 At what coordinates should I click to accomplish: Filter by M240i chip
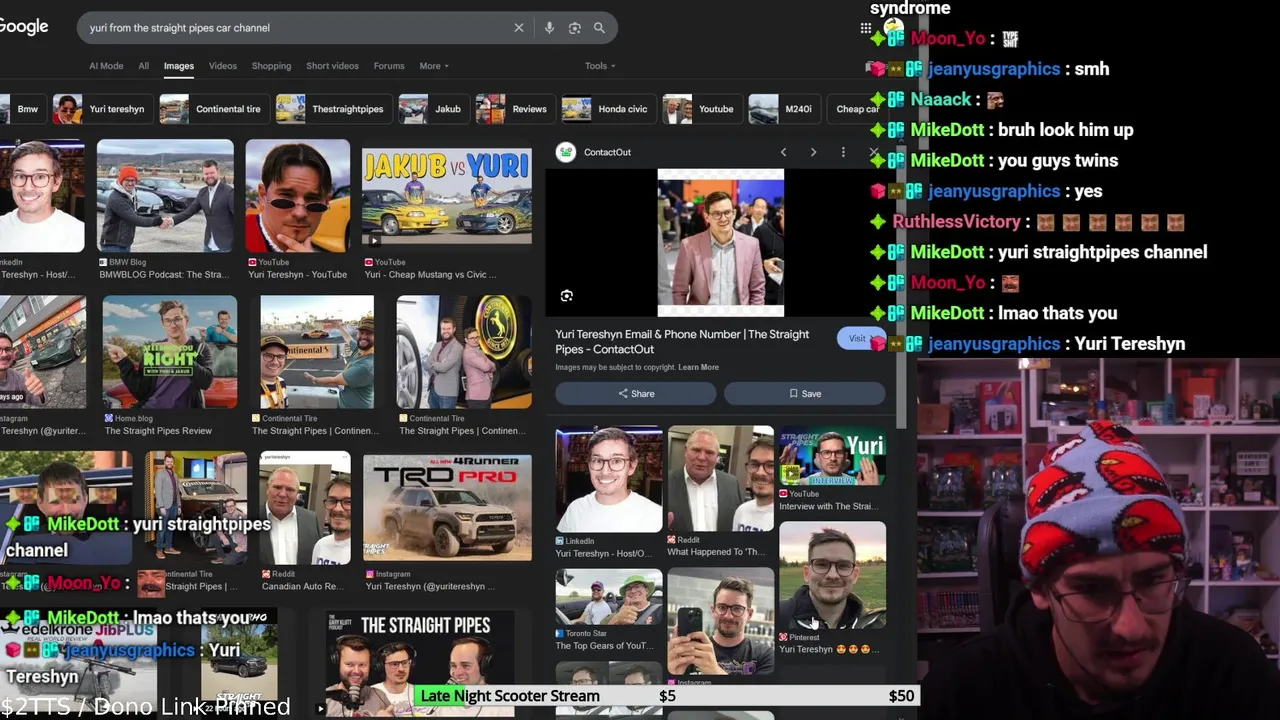[x=784, y=109]
